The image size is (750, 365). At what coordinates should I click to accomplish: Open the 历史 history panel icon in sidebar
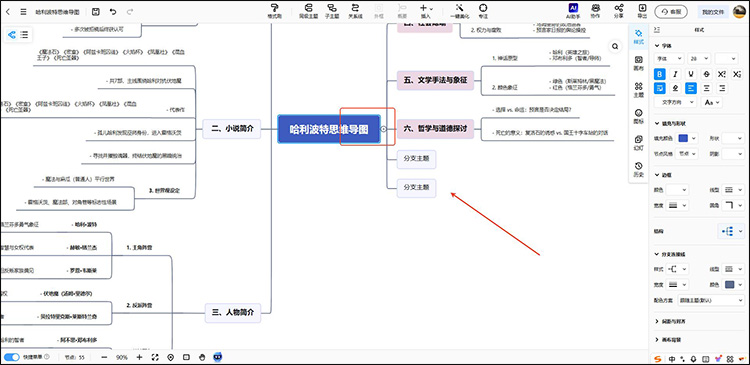(x=638, y=166)
